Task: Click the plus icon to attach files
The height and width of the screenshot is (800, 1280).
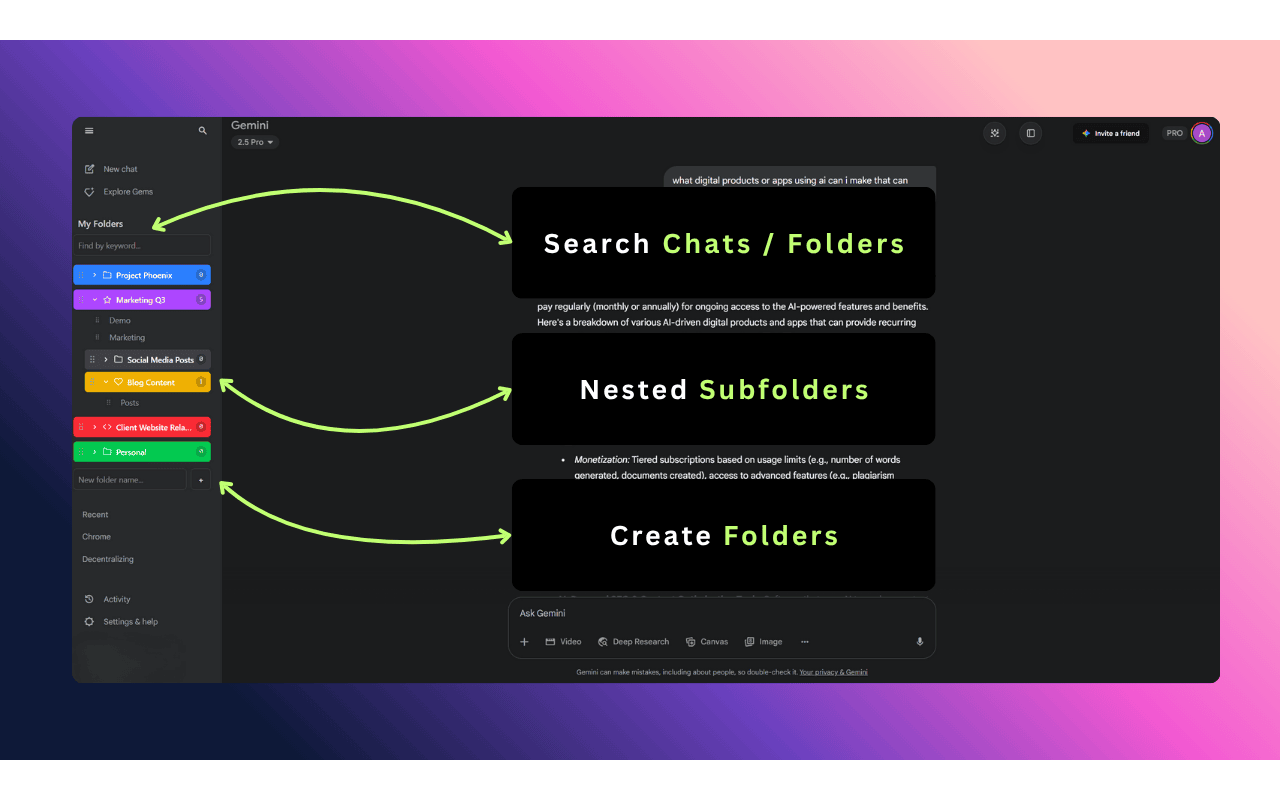Action: 524,641
